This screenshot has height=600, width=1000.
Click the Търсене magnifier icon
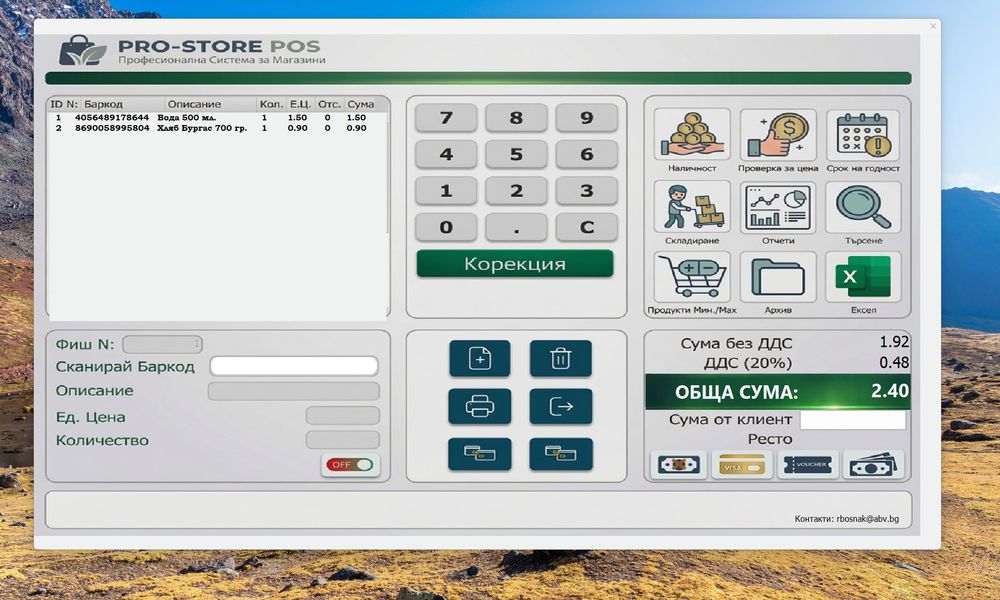click(863, 207)
